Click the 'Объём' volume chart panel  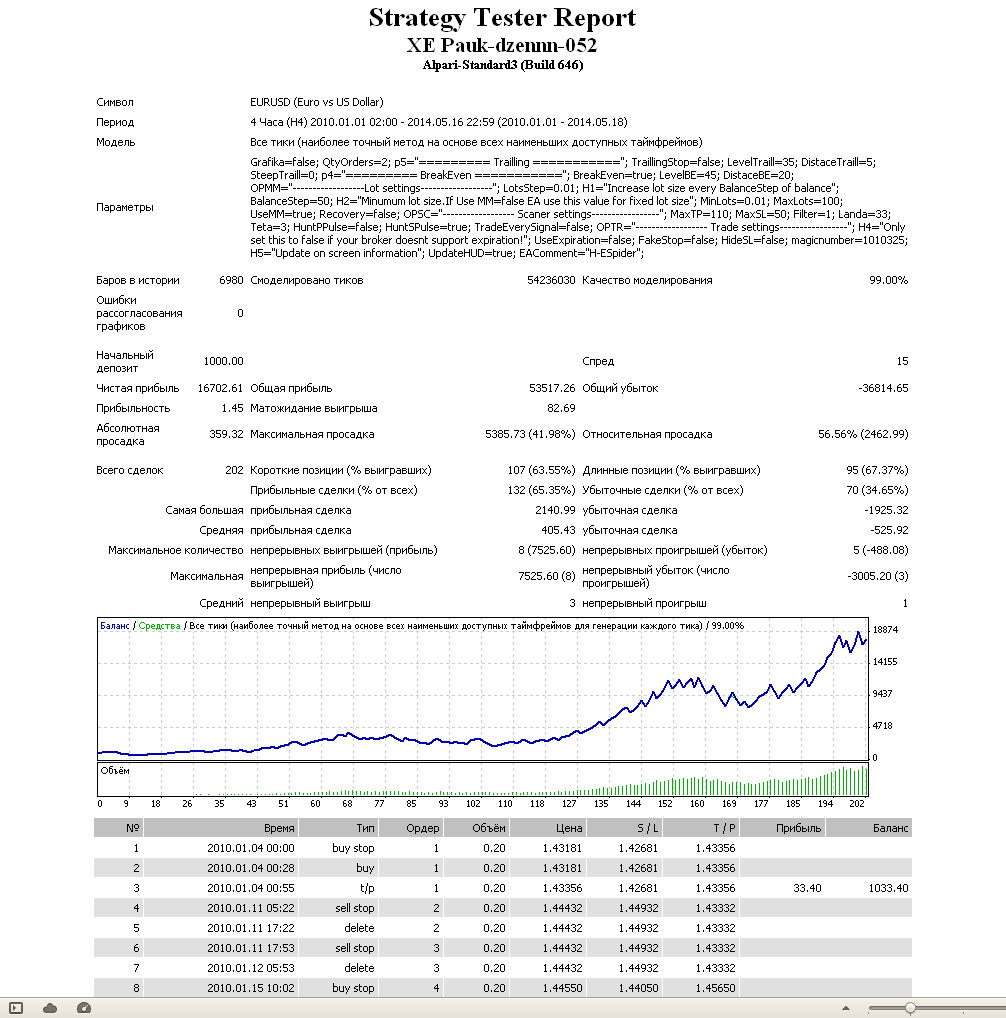tap(483, 780)
